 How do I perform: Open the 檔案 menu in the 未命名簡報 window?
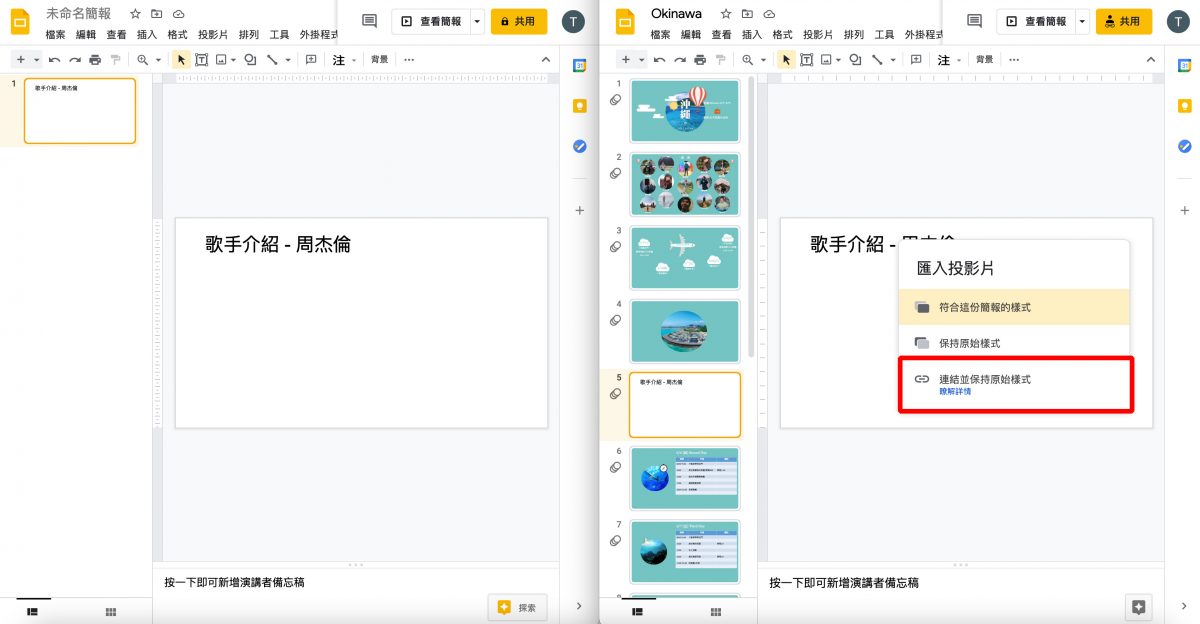coord(56,34)
